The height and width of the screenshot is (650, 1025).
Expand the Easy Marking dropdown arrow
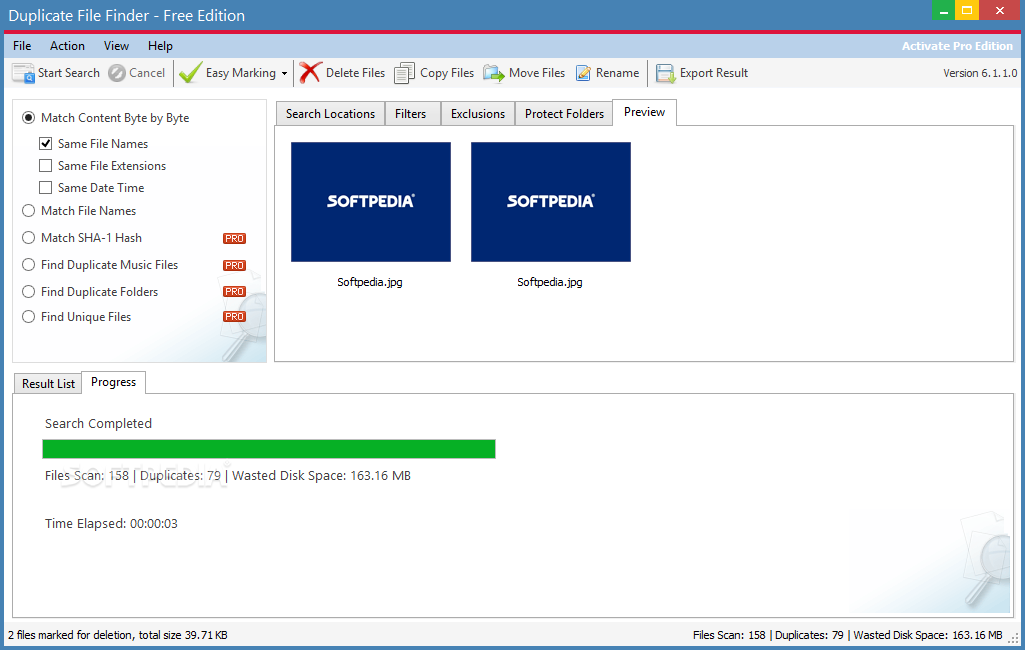tap(284, 74)
